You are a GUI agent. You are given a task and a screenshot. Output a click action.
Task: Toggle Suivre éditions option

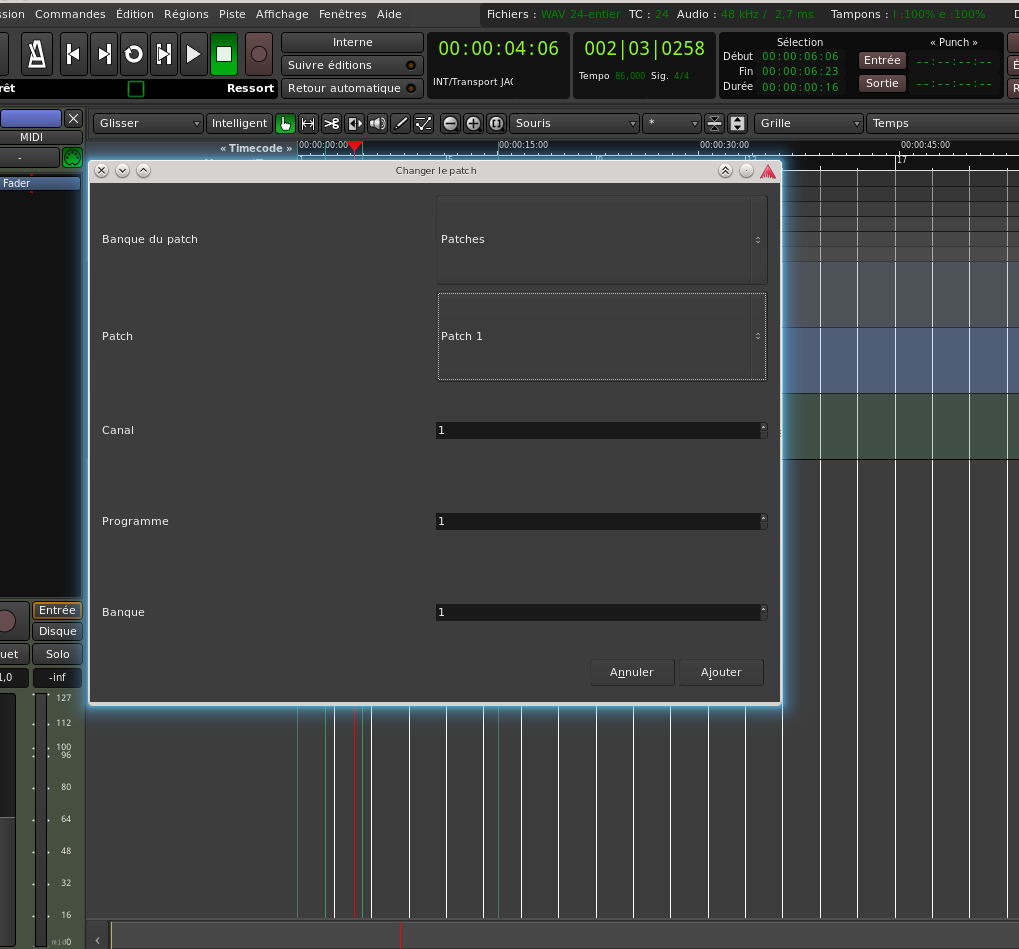[x=352, y=65]
